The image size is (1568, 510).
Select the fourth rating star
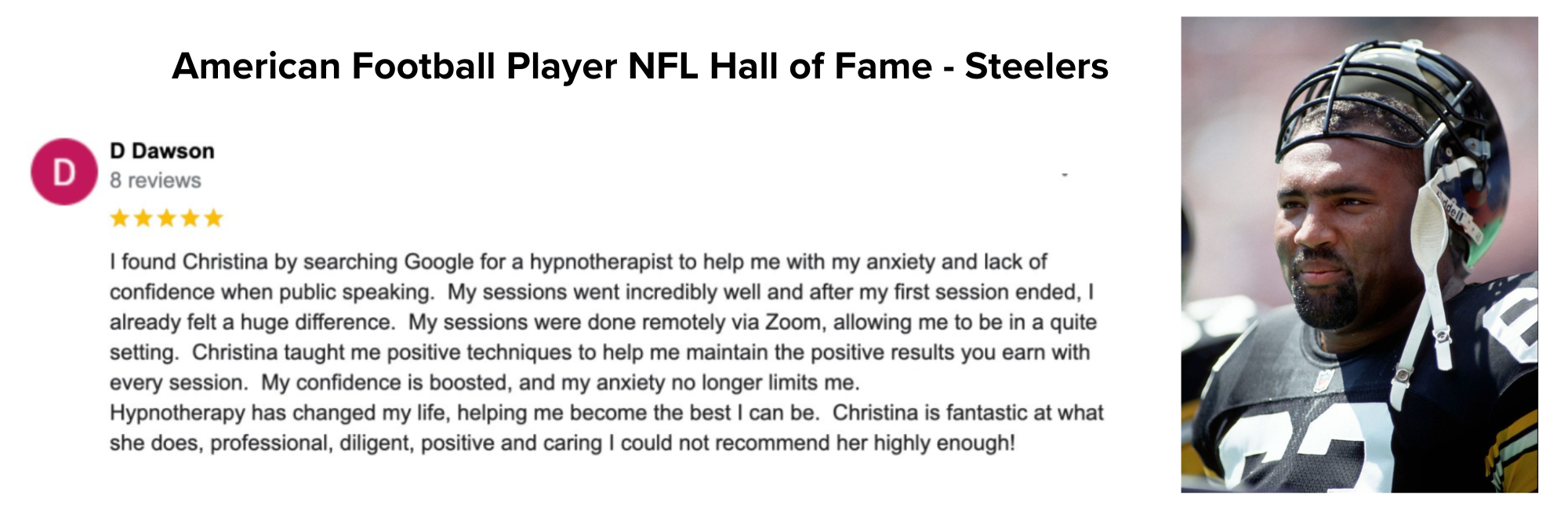point(190,218)
